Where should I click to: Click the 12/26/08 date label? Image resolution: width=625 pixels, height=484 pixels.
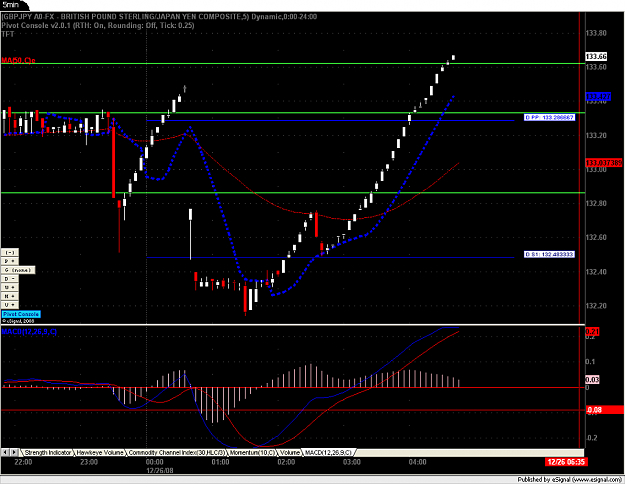click(160, 470)
